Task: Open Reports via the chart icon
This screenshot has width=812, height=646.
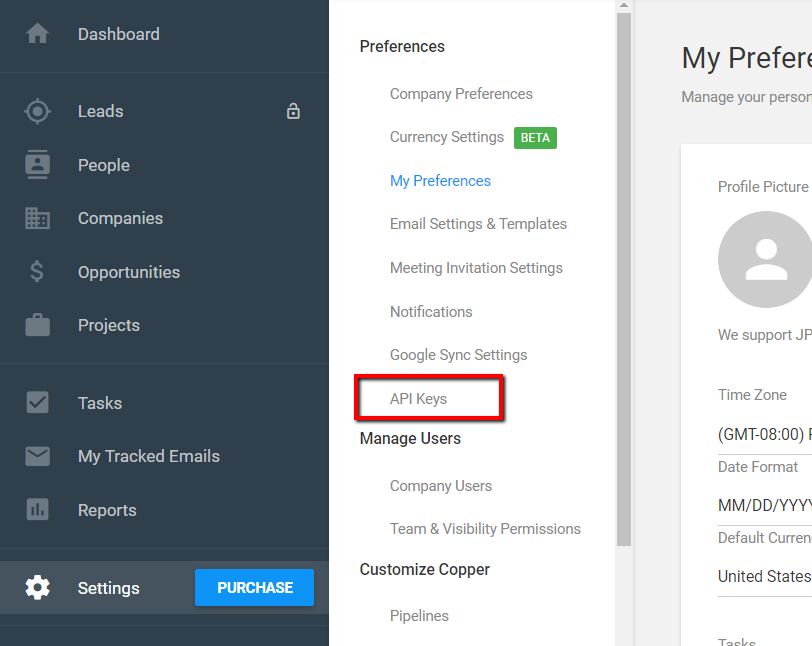Action: tap(37, 509)
